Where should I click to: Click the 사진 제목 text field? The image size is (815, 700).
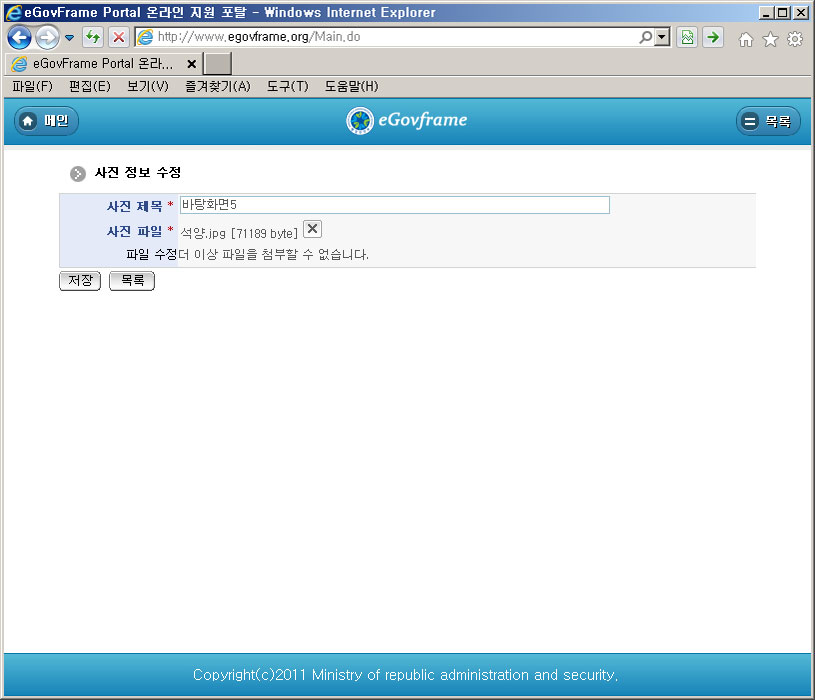click(x=394, y=205)
